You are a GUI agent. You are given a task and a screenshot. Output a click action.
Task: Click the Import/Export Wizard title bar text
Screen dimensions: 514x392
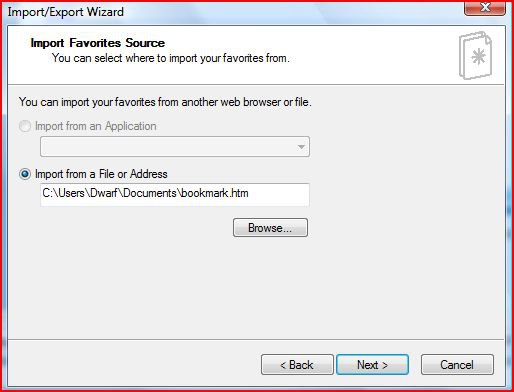coord(66,12)
